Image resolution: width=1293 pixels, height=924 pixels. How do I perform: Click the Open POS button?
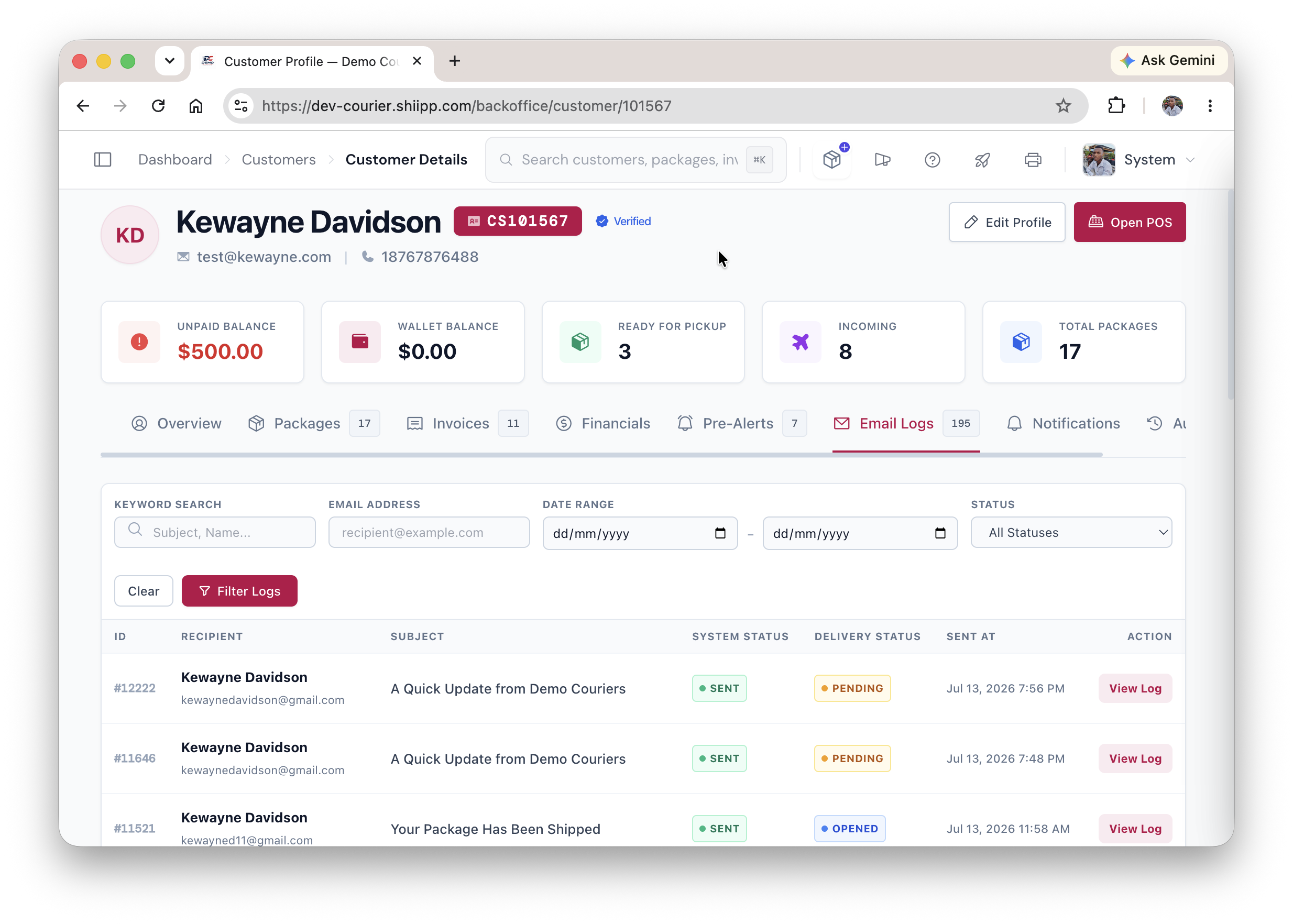1130,223
